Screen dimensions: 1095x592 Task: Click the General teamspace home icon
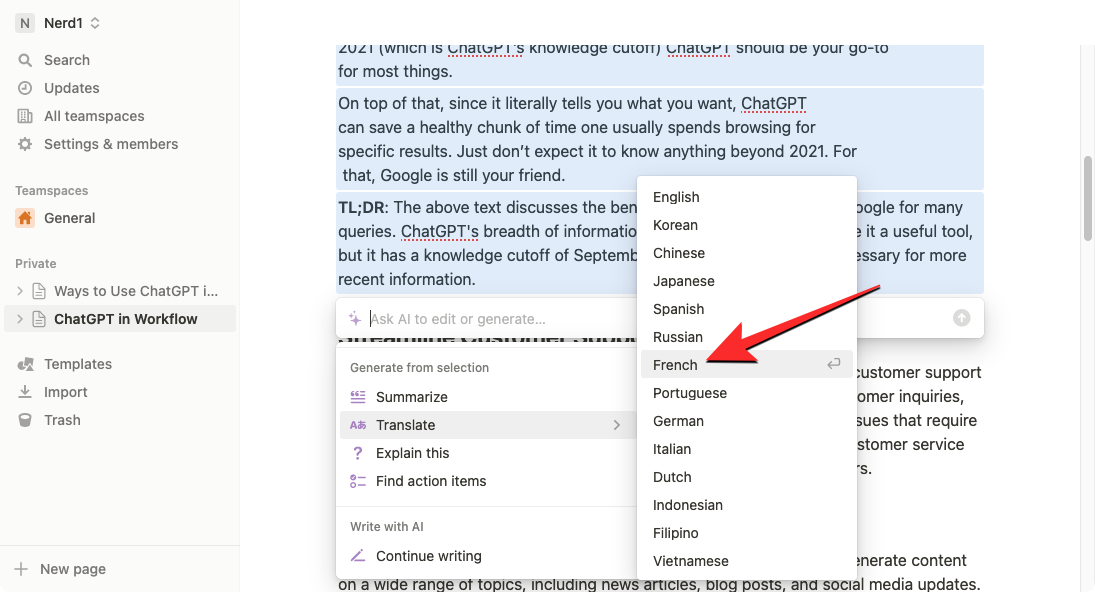(25, 218)
